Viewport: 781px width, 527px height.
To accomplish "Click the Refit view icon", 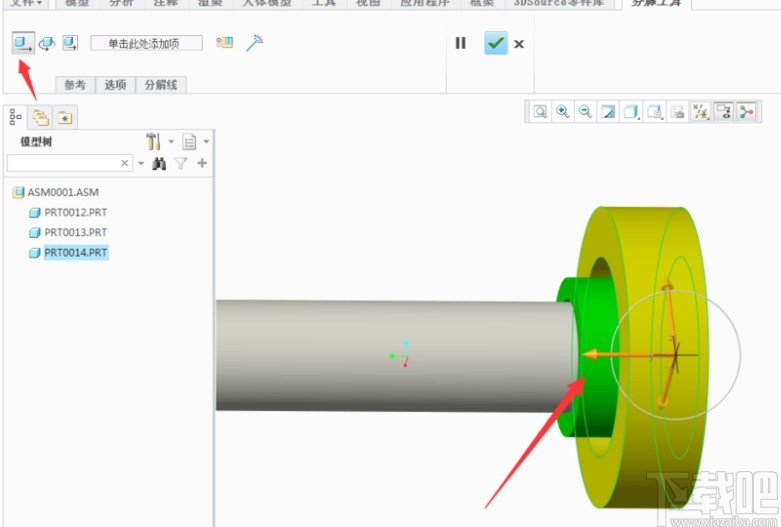I will pyautogui.click(x=540, y=112).
